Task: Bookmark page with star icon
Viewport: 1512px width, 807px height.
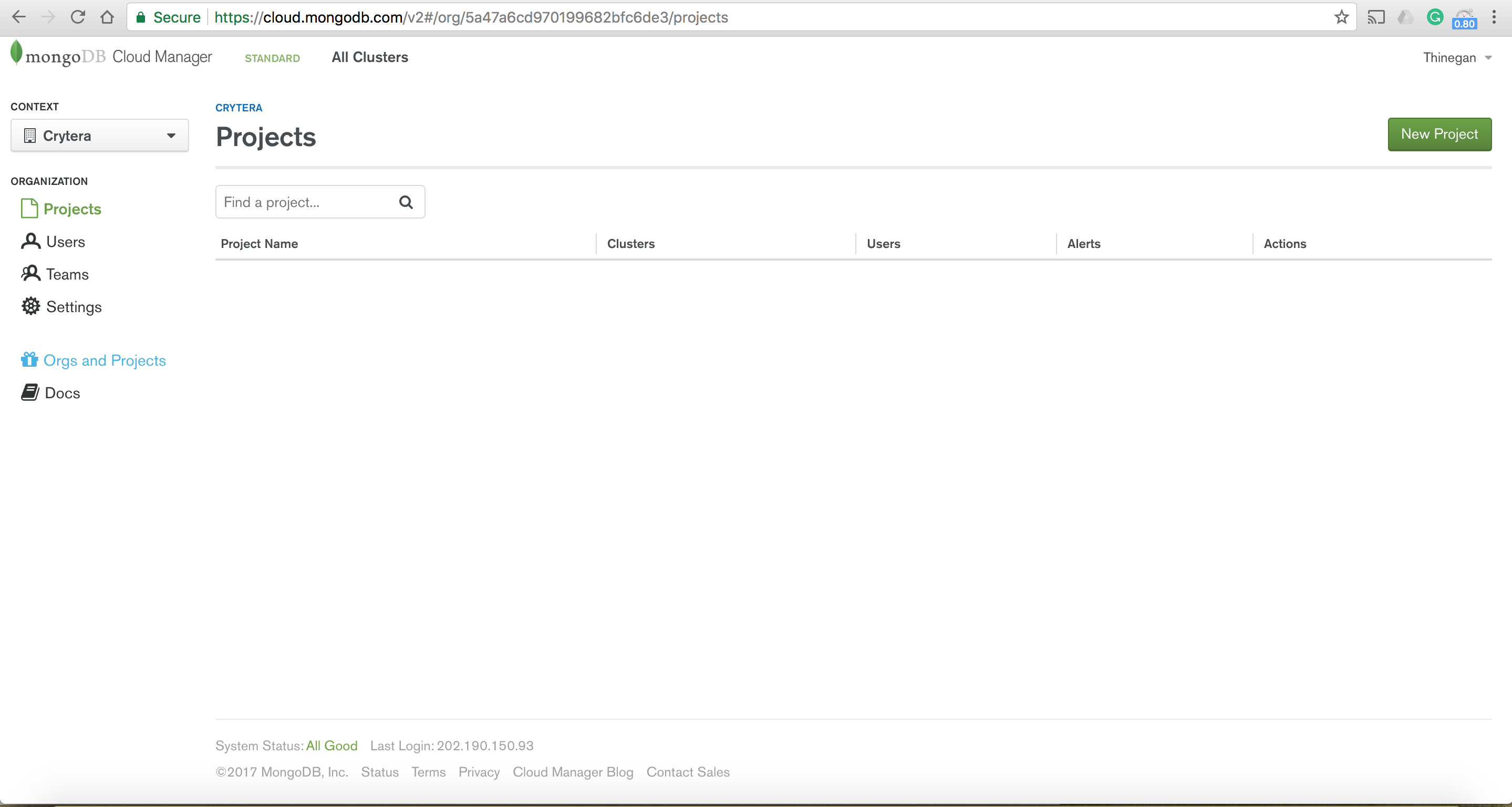Action: click(1341, 17)
